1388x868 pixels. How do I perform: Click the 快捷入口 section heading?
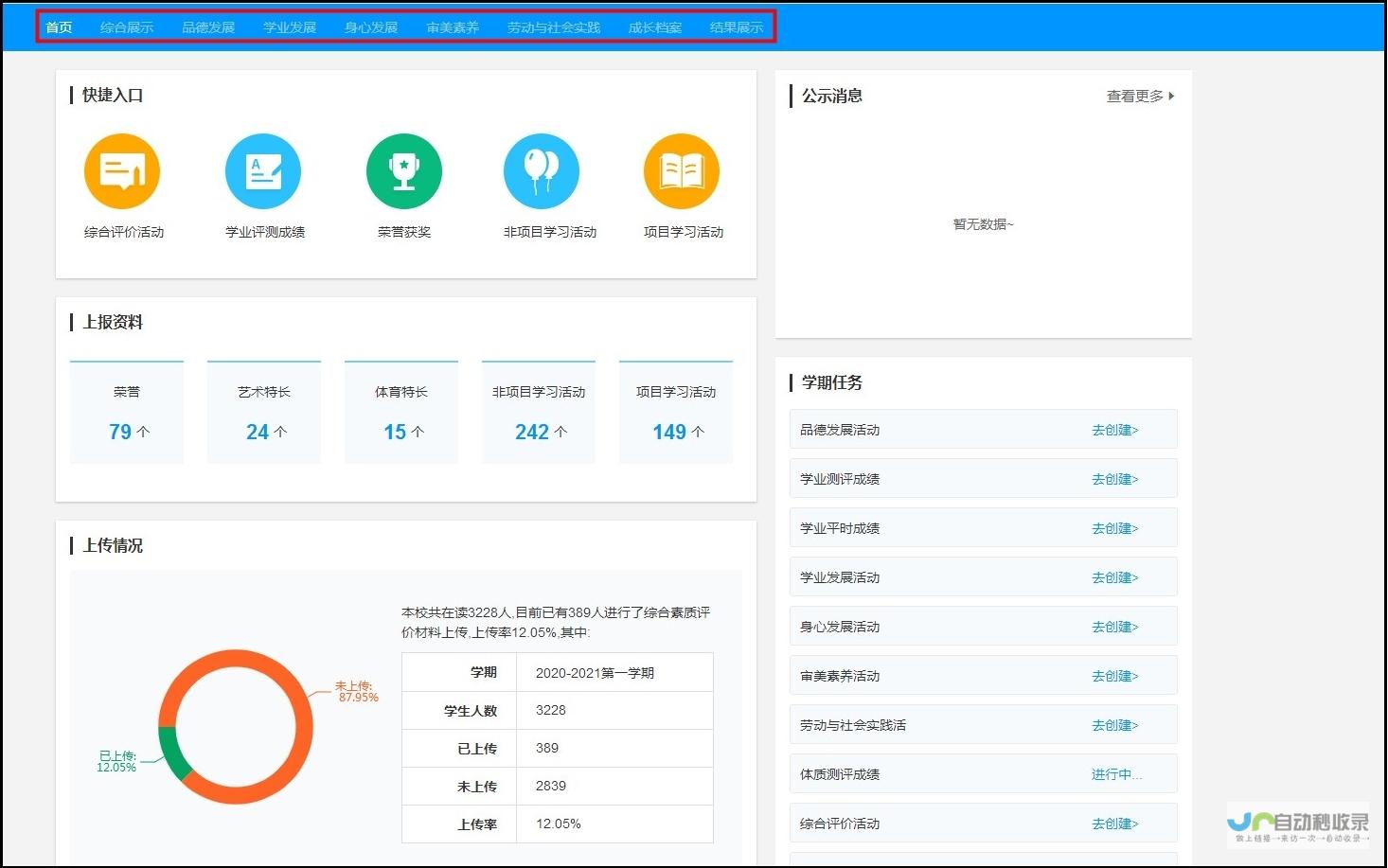[x=113, y=95]
